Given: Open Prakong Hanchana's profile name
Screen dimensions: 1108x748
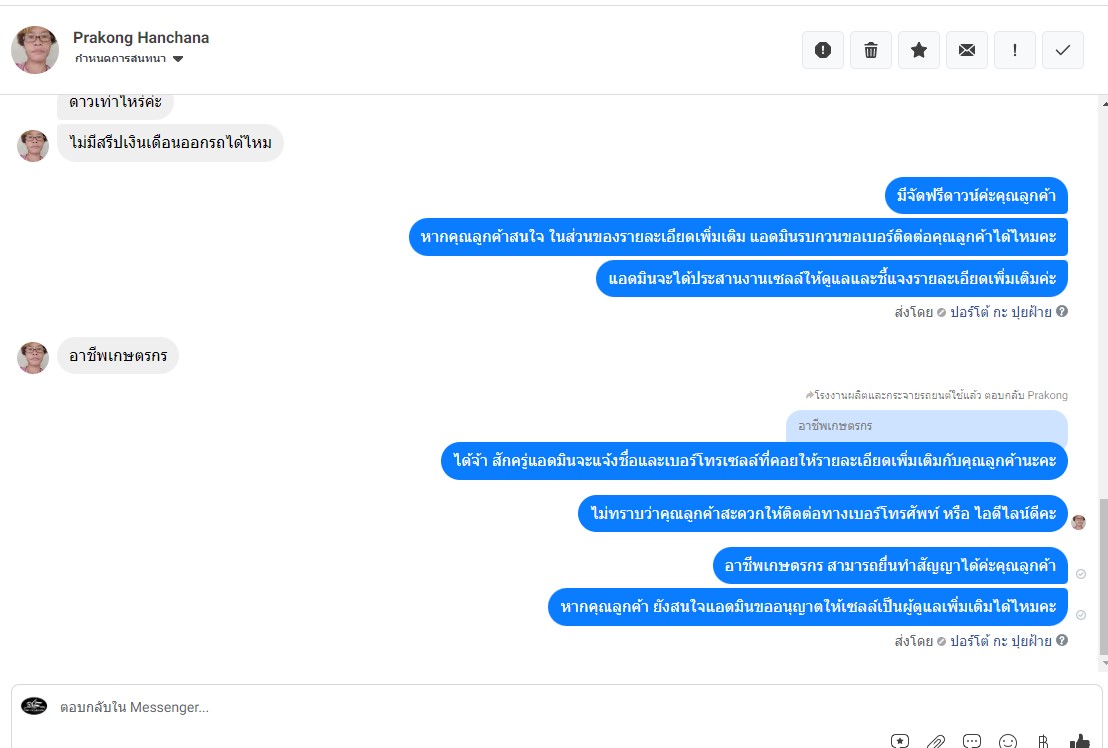Looking at the screenshot, I should coord(141,37).
